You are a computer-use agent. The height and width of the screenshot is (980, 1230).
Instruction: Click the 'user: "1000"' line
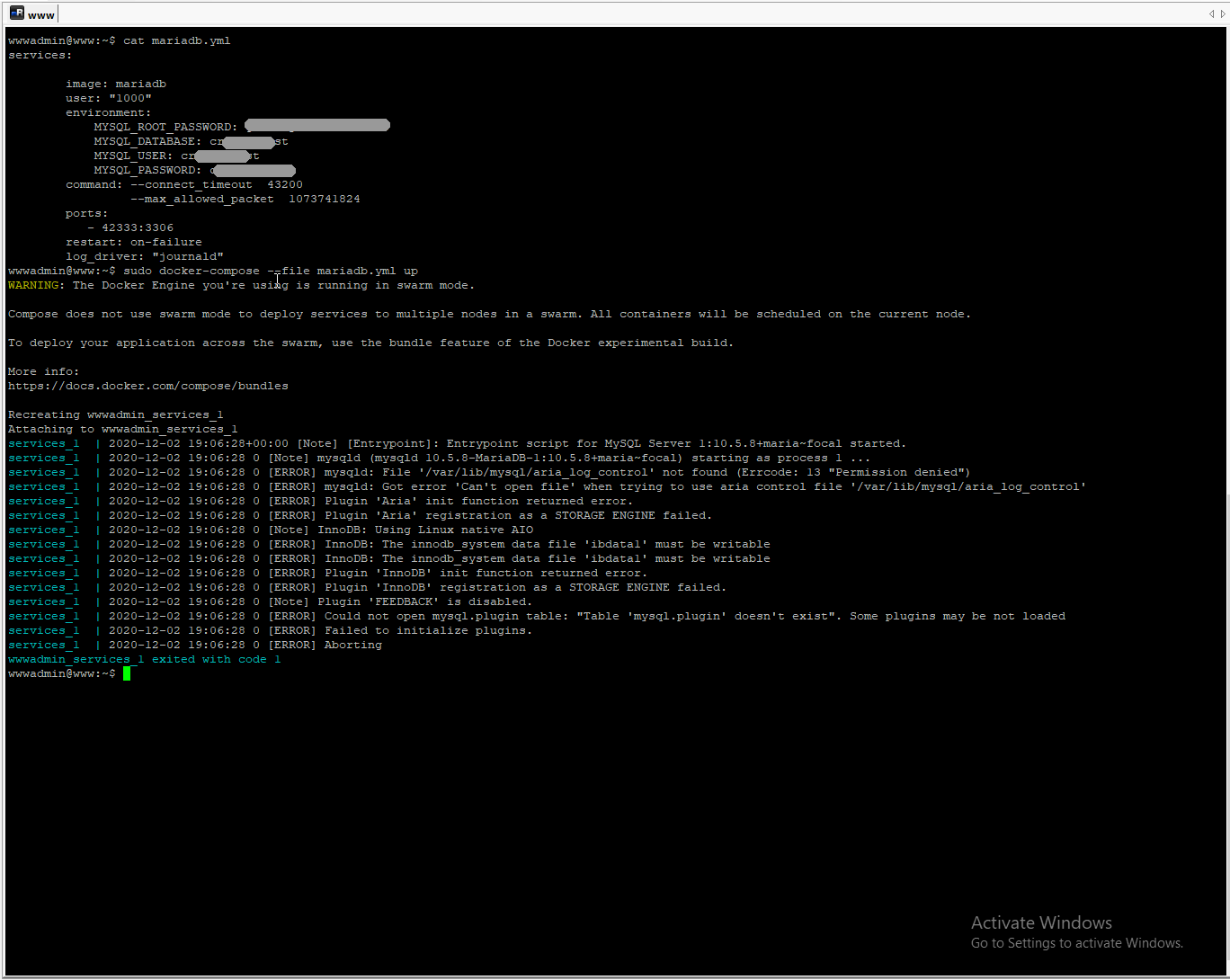pos(109,98)
